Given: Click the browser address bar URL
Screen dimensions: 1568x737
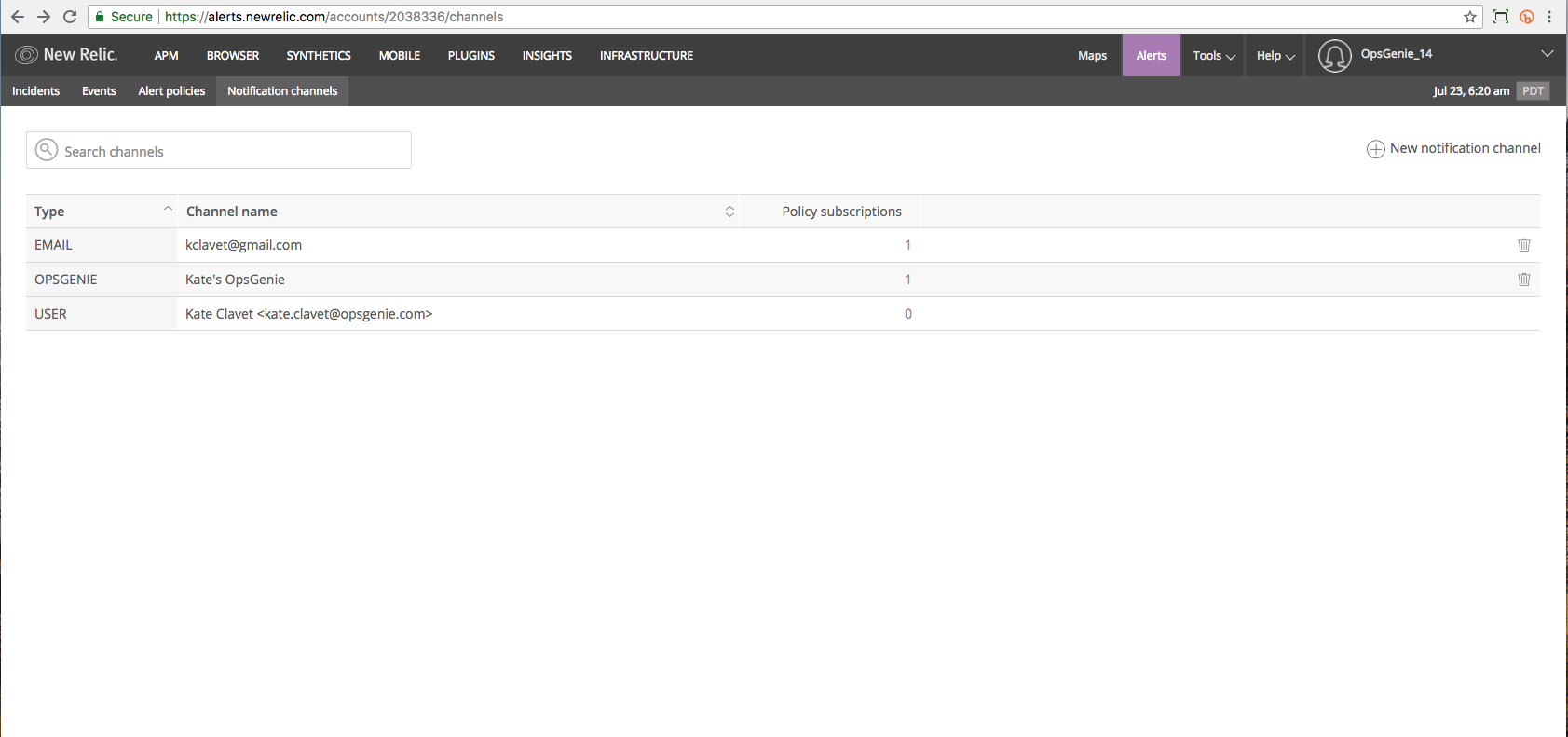Looking at the screenshot, I should (334, 17).
